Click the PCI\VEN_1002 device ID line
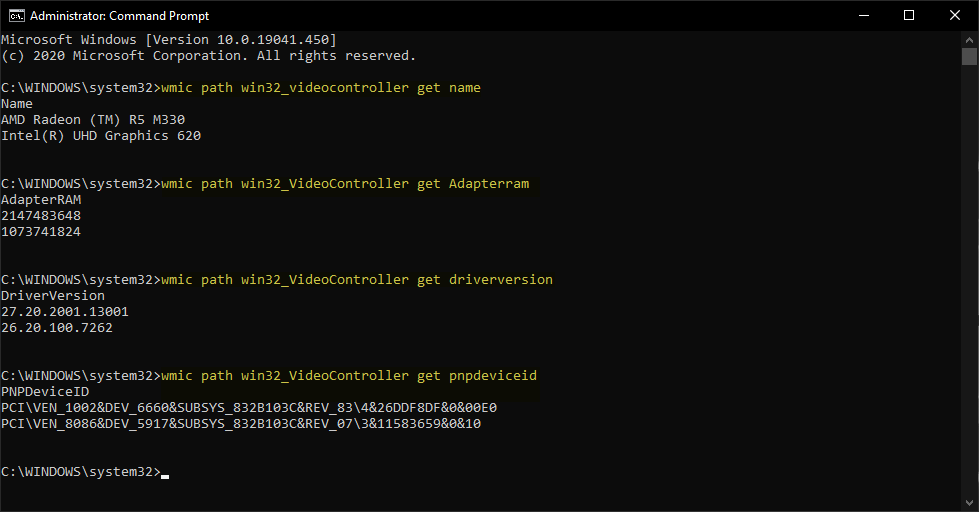This screenshot has width=979, height=512. click(249, 408)
